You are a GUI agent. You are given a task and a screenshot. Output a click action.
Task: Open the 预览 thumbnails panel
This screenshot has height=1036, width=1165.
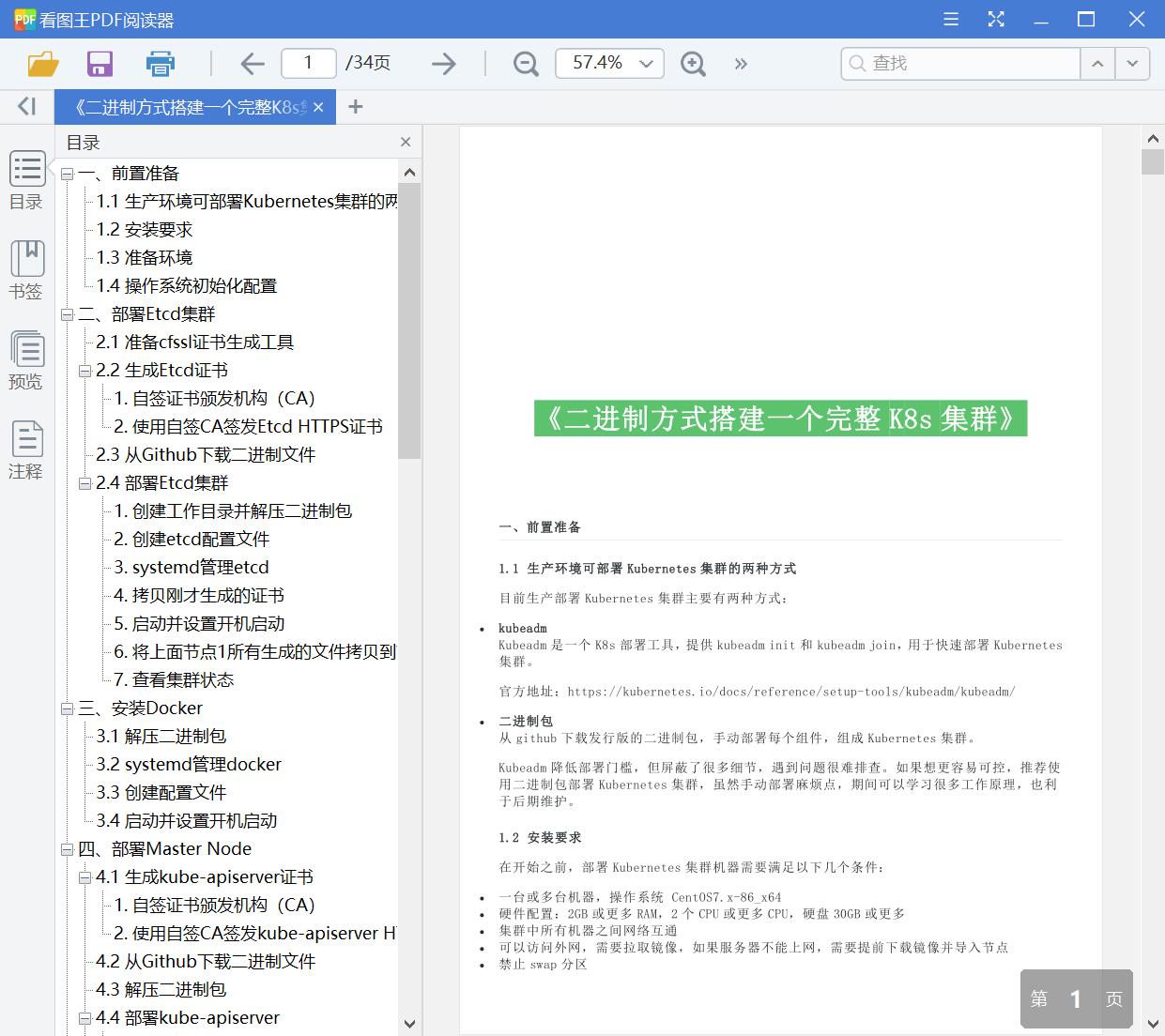26,360
